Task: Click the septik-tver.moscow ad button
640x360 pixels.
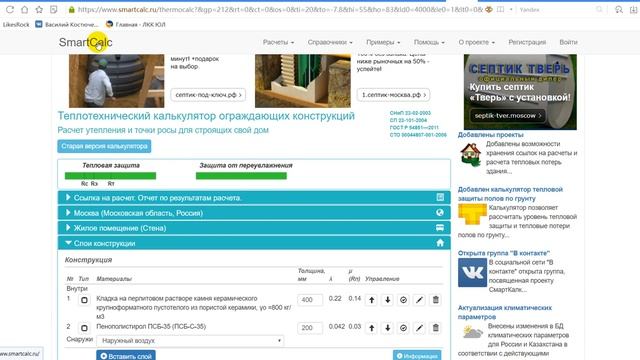Action: [x=508, y=116]
